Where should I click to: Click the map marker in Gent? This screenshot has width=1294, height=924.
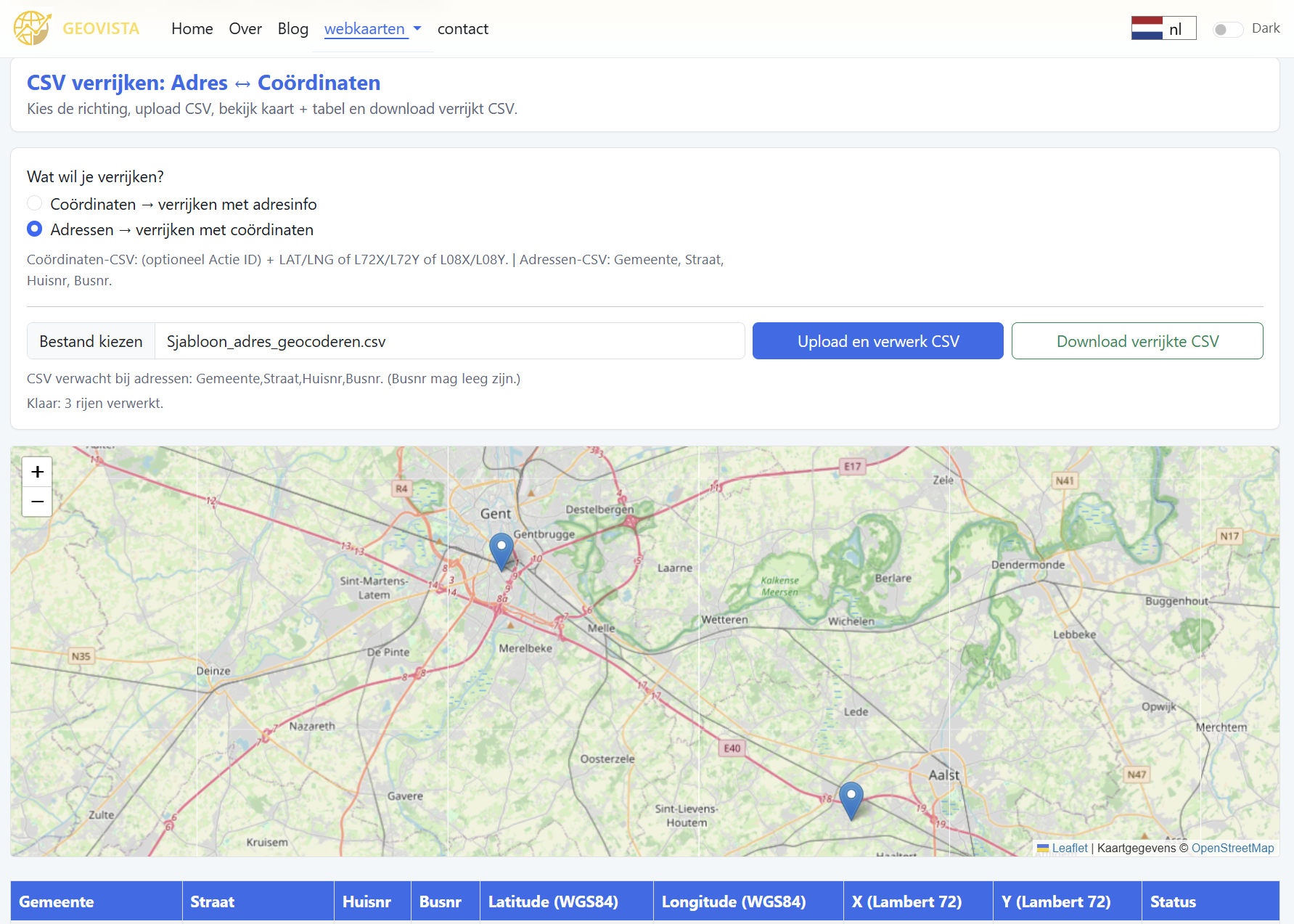(x=501, y=551)
